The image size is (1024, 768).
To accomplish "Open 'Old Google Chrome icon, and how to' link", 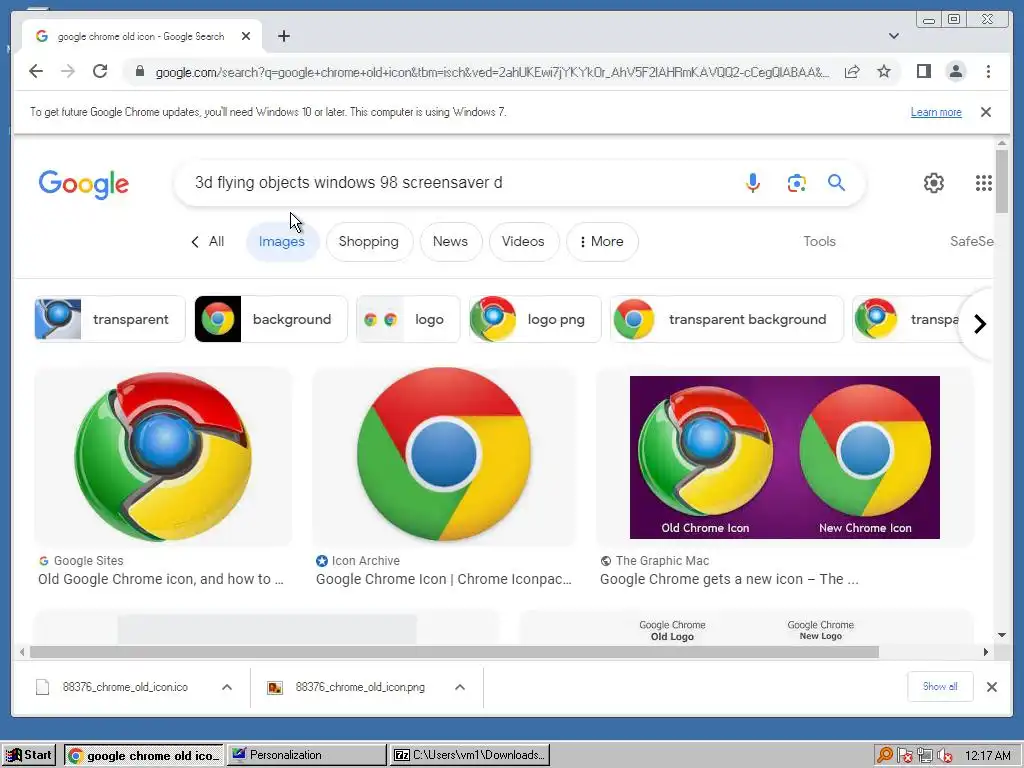I will [161, 579].
